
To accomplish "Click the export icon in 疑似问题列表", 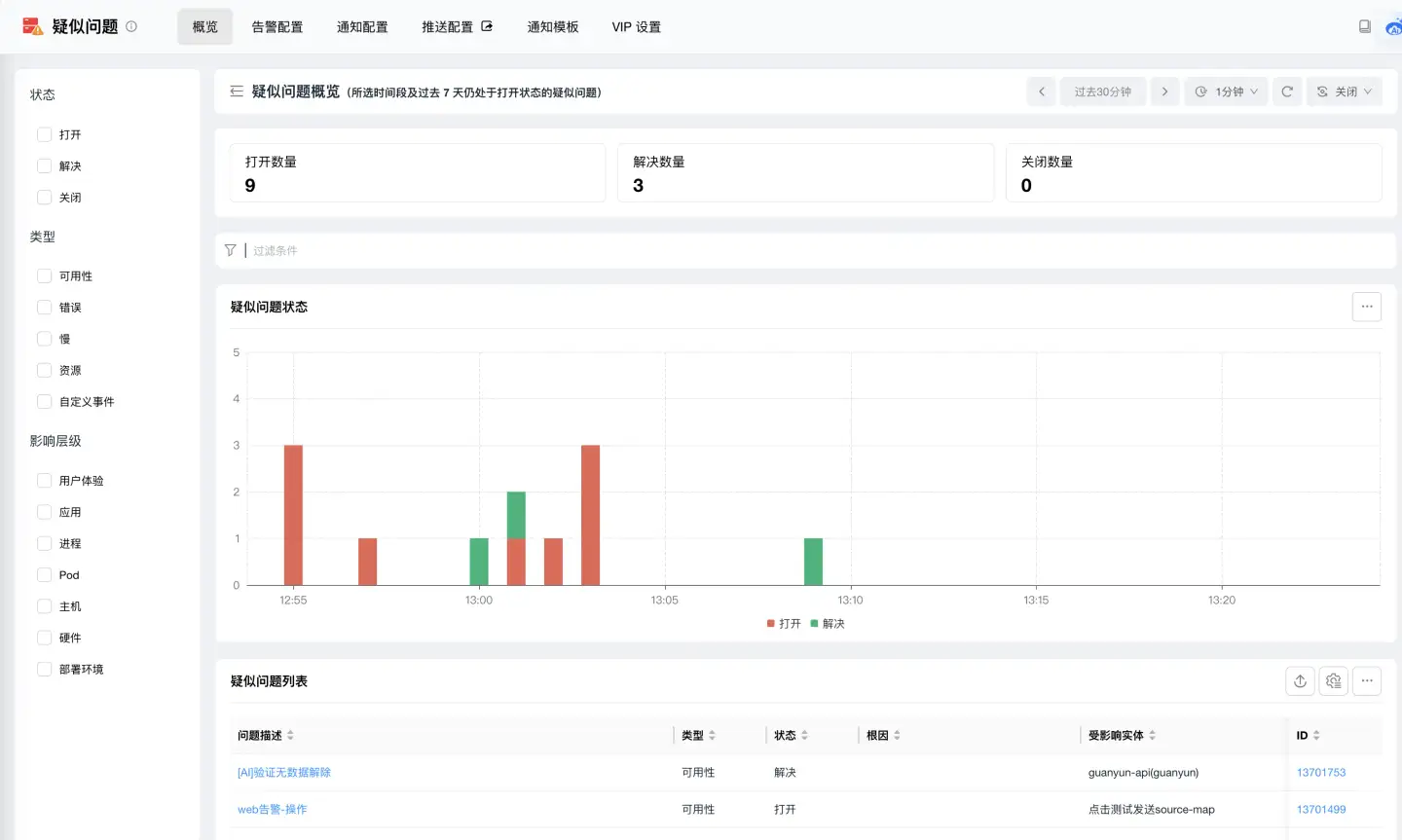I will pos(1300,681).
